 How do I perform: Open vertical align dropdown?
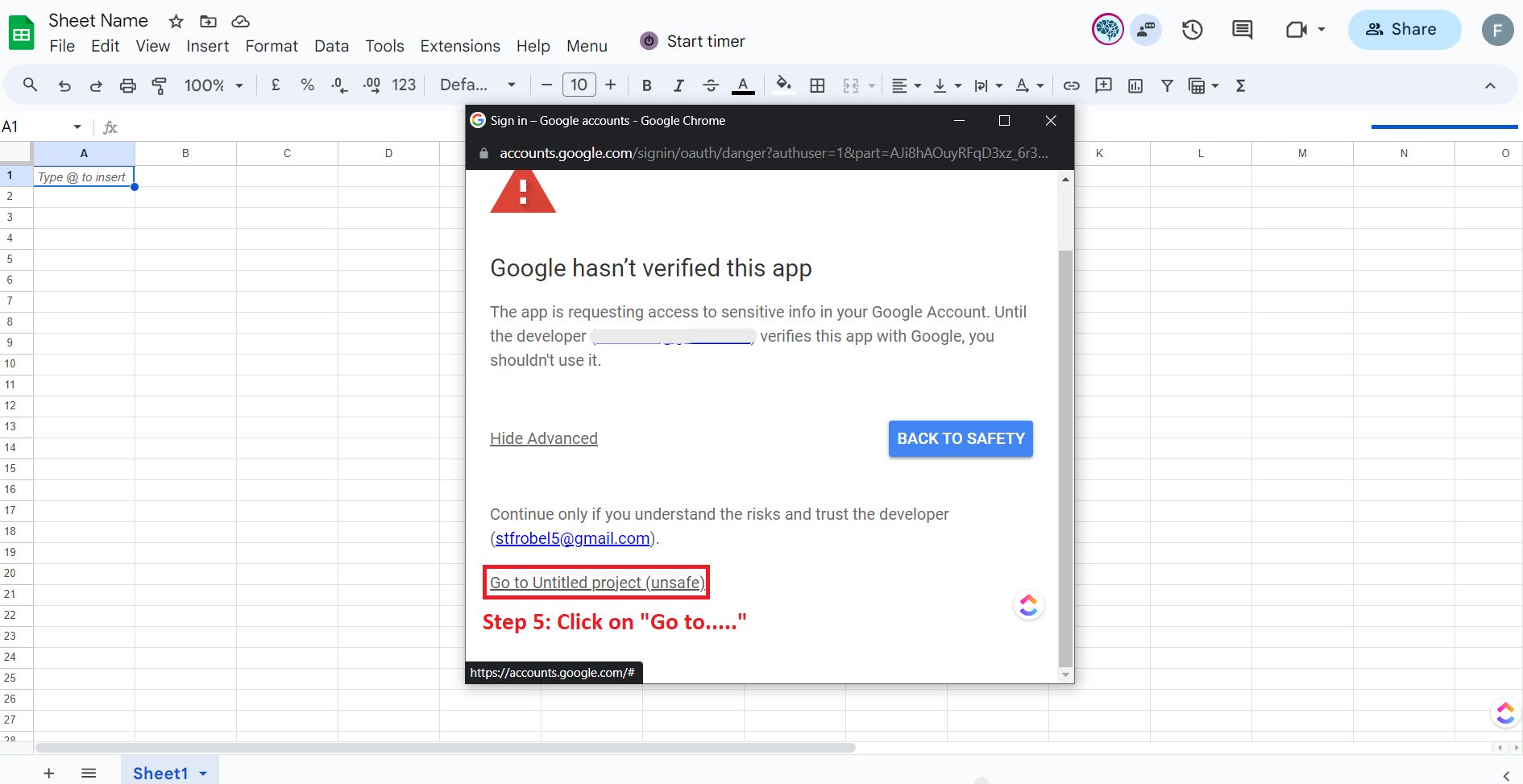947,85
